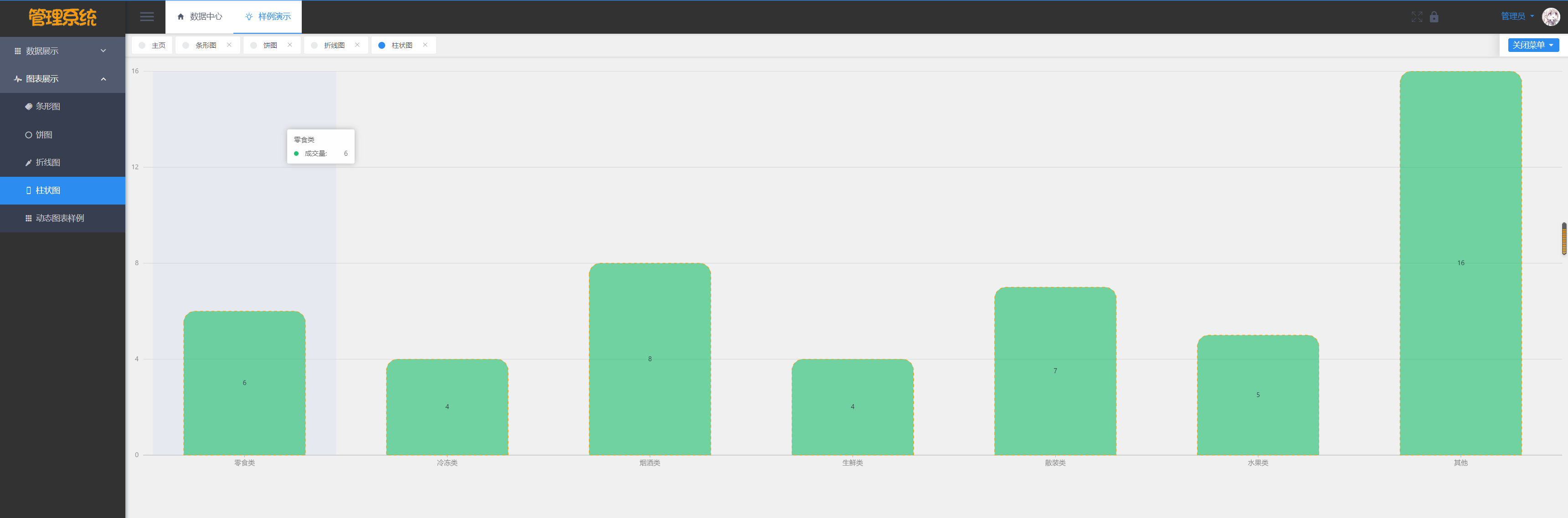
Task: Click the hamburger sidebar collapse icon
Action: tap(147, 16)
